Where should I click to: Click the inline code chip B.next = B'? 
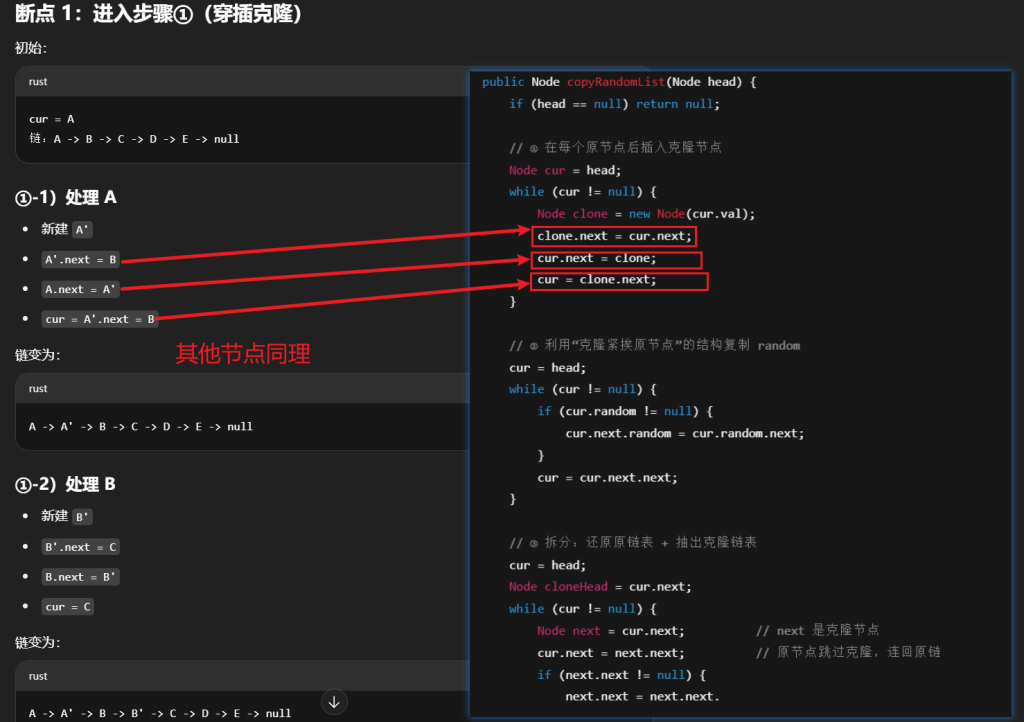[x=81, y=577]
